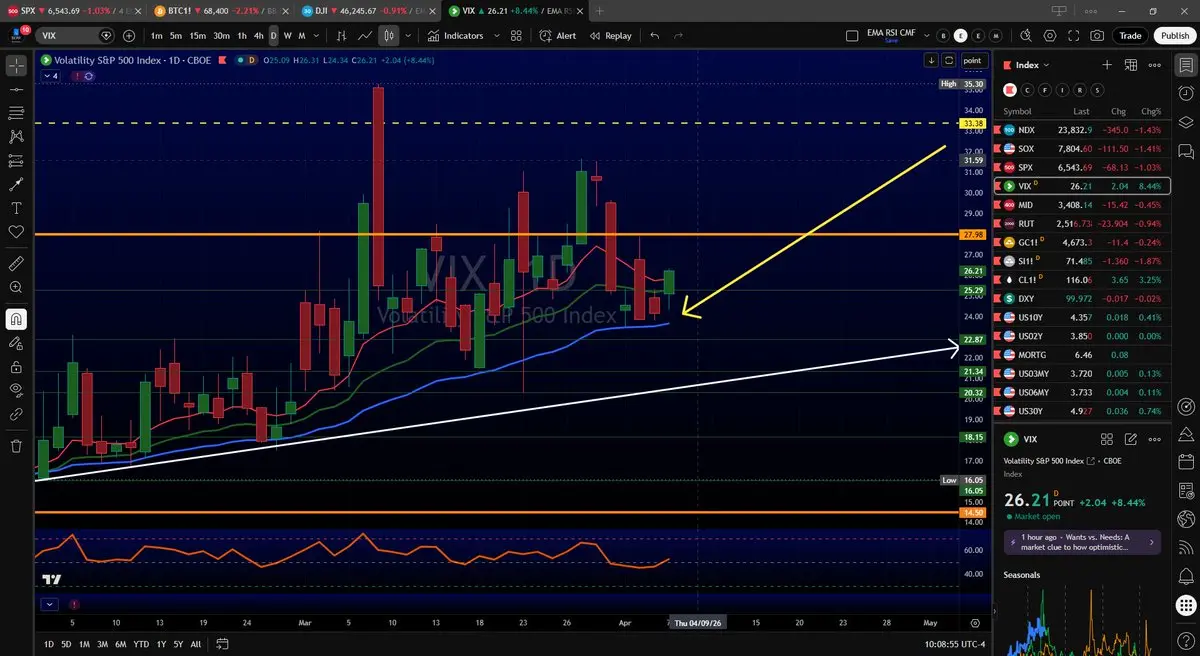Screen dimensions: 1200x656
Task: Select the candles chart style
Action: (390, 36)
